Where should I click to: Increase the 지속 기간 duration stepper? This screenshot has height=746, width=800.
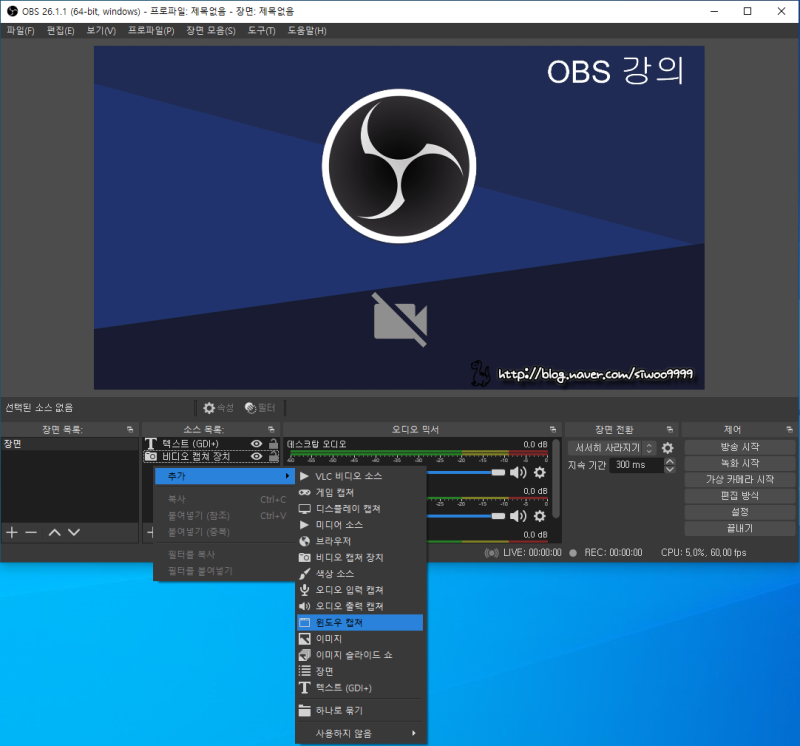click(x=670, y=461)
